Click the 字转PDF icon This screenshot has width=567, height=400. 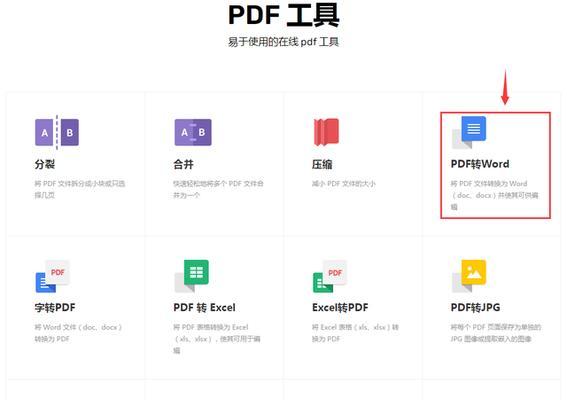53,276
